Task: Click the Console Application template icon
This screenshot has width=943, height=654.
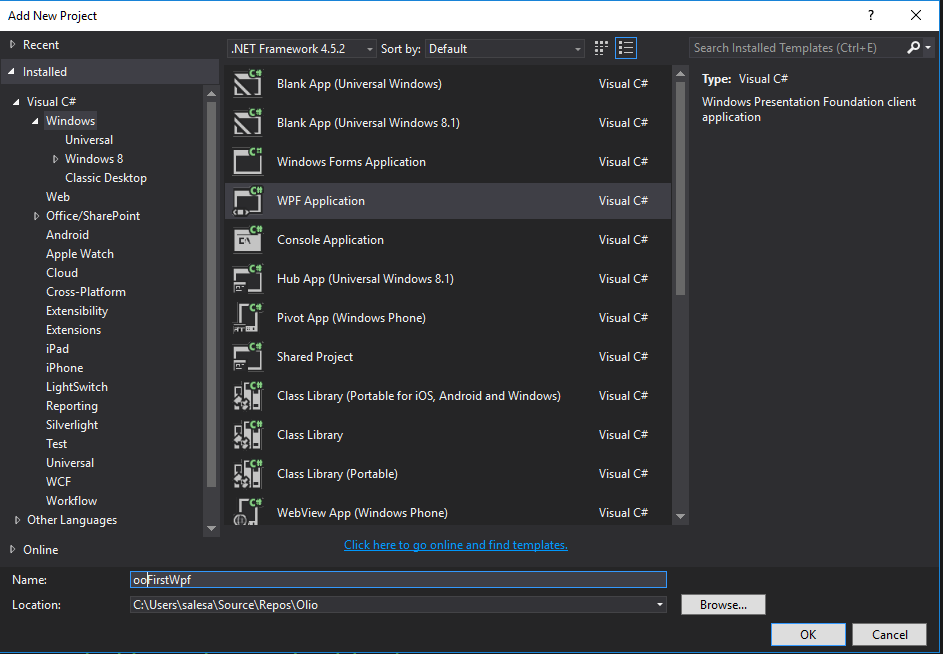Action: [x=247, y=240]
